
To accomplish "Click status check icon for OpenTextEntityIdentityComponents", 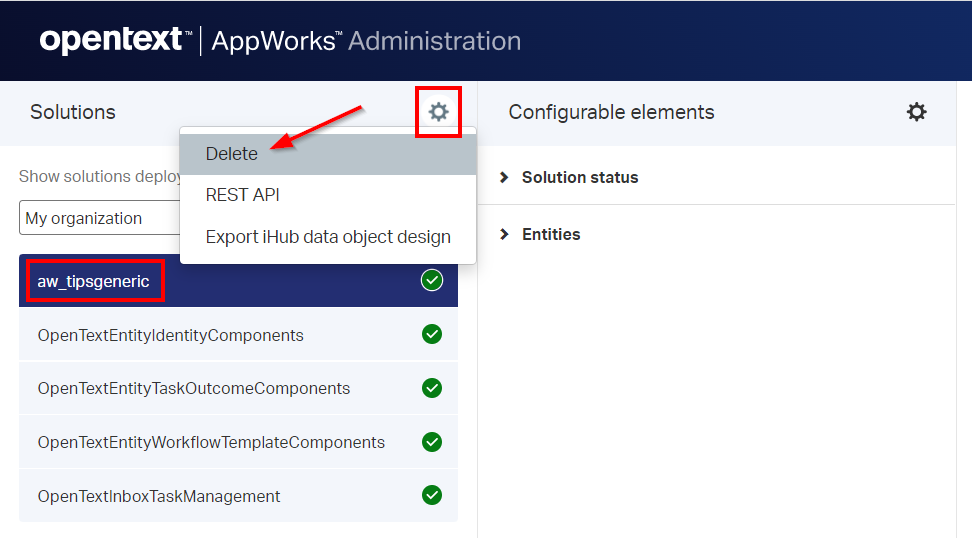I will [432, 335].
